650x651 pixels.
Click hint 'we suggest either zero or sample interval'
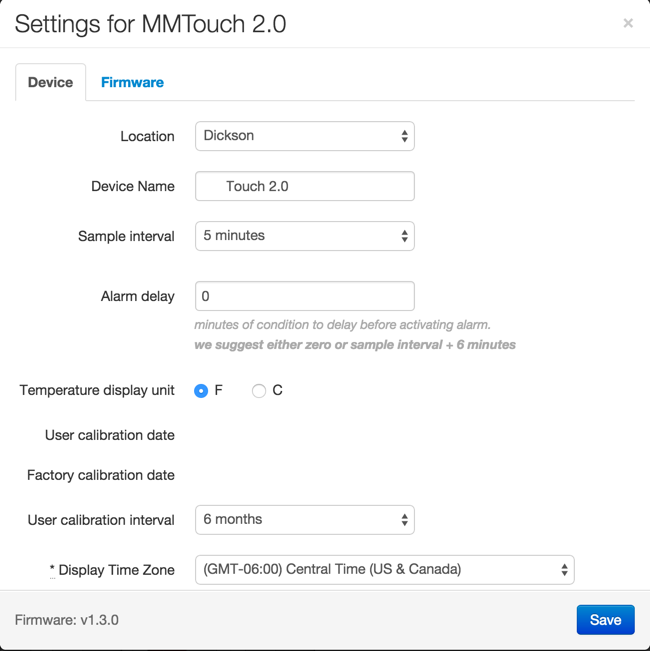click(x=318, y=345)
